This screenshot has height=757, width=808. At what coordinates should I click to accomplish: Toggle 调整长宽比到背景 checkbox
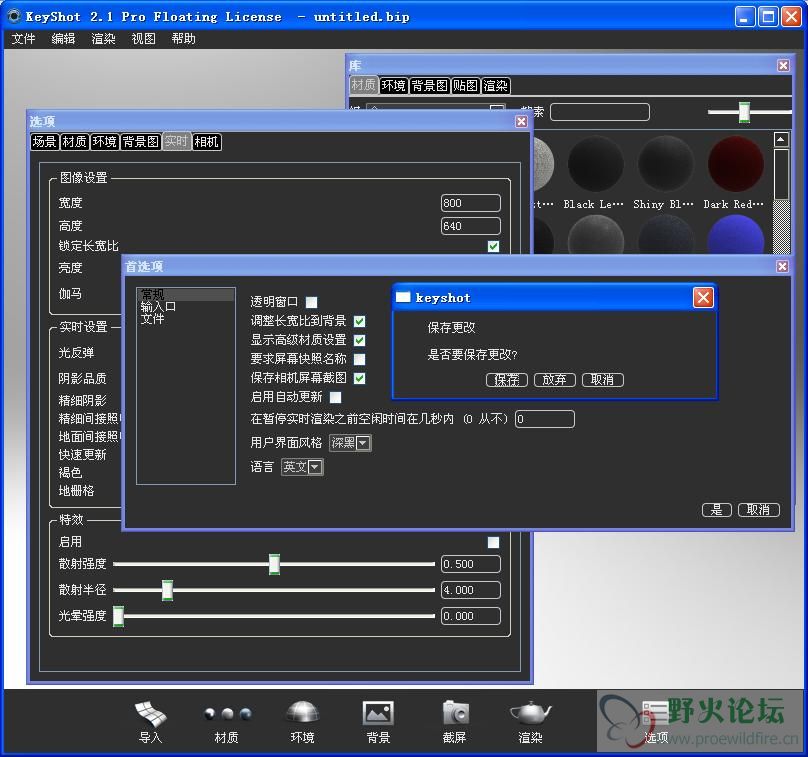tap(360, 321)
